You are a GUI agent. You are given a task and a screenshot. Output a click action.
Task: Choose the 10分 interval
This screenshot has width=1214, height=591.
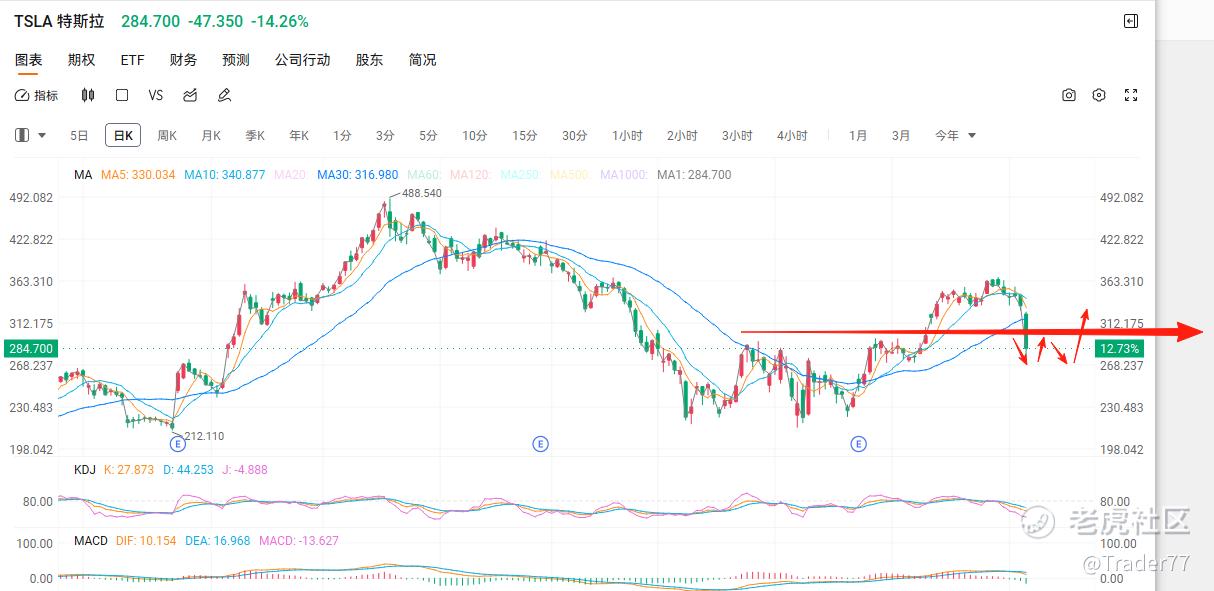(475, 135)
